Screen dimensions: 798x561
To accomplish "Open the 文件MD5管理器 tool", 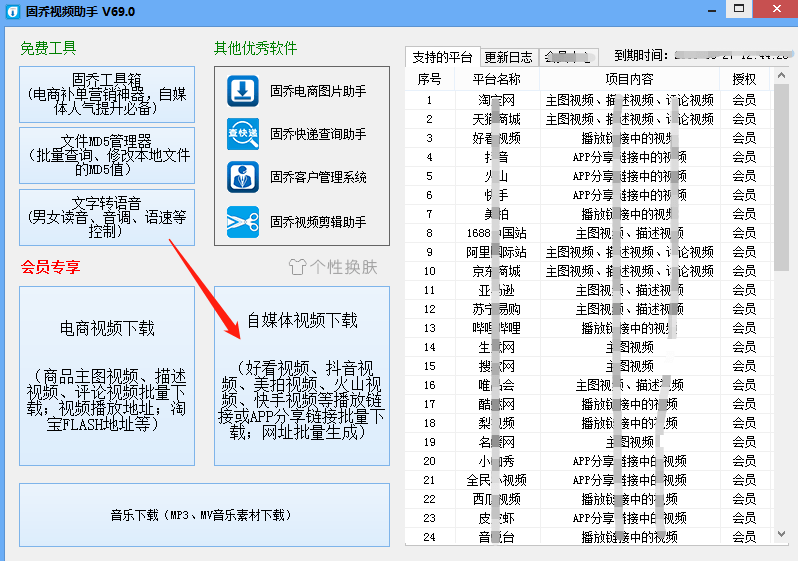I will pyautogui.click(x=107, y=155).
